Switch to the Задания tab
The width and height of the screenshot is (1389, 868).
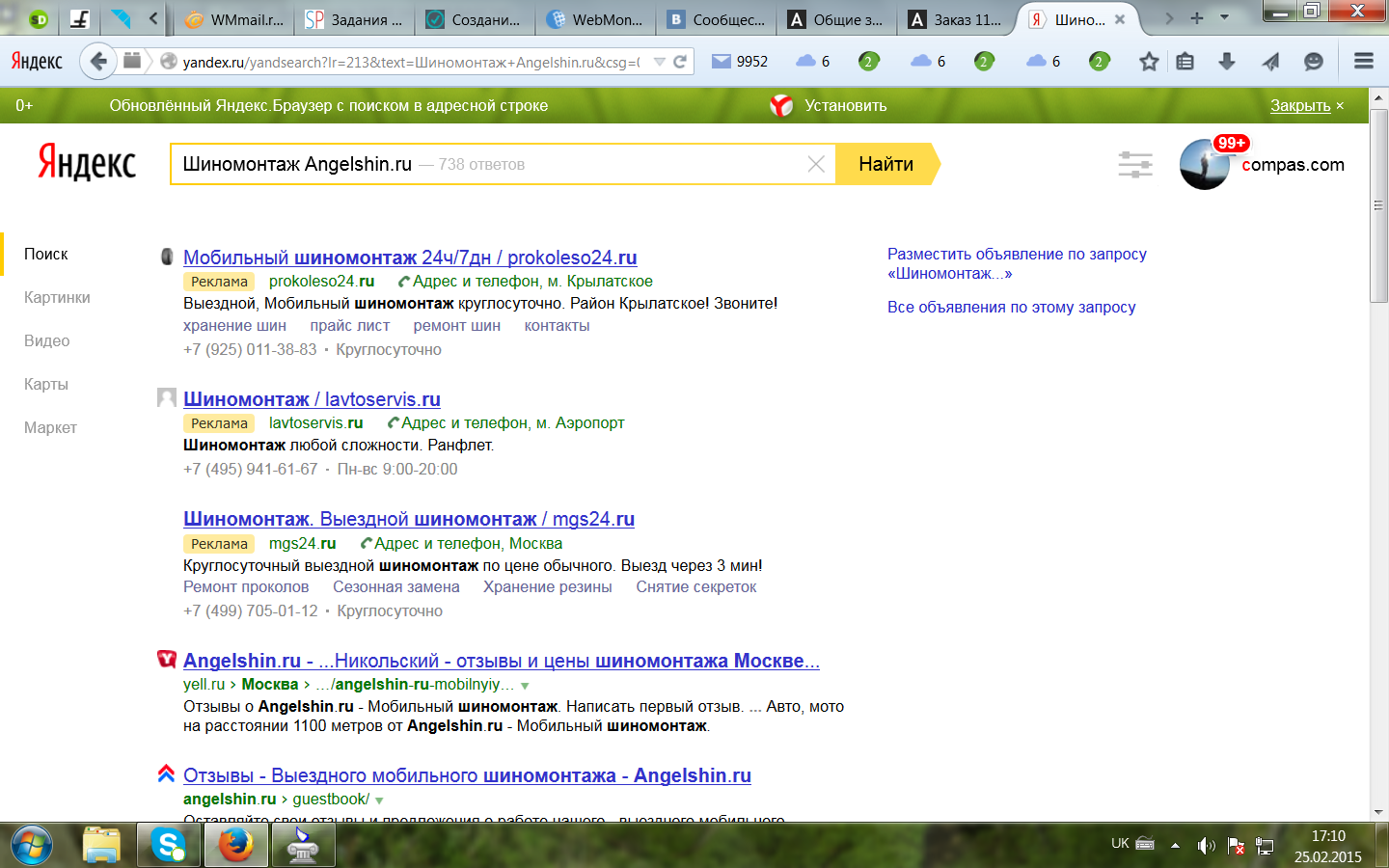click(x=354, y=19)
